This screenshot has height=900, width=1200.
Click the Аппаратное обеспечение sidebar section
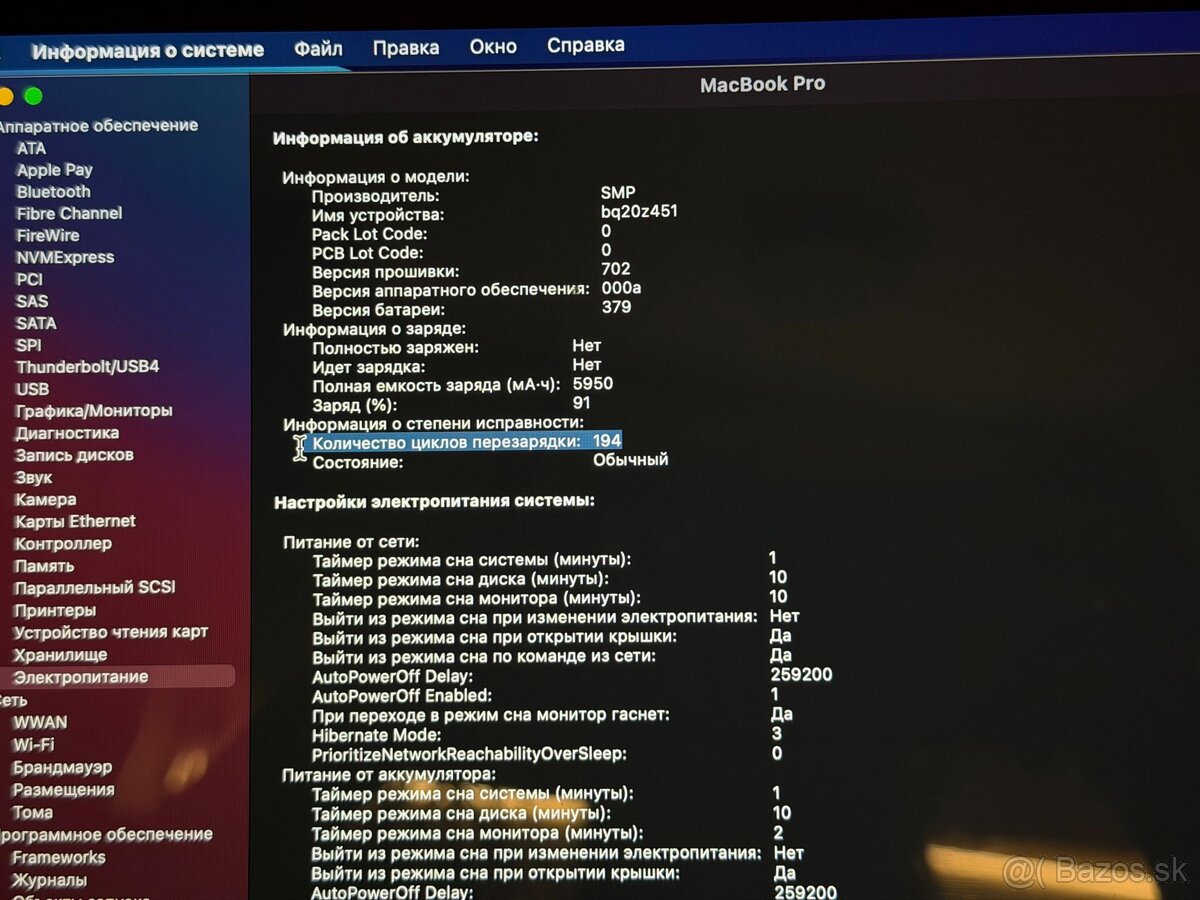coord(99,126)
